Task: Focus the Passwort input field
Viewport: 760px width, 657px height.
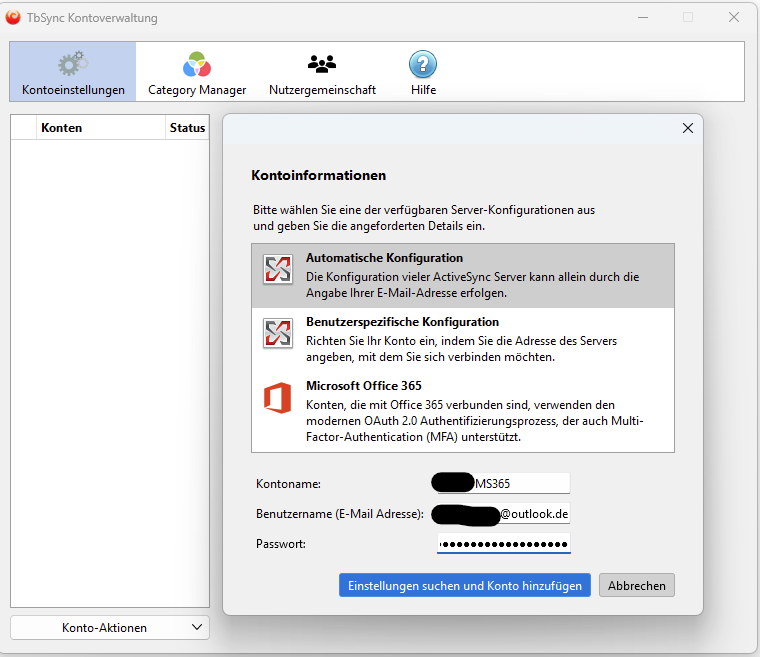Action: point(504,544)
